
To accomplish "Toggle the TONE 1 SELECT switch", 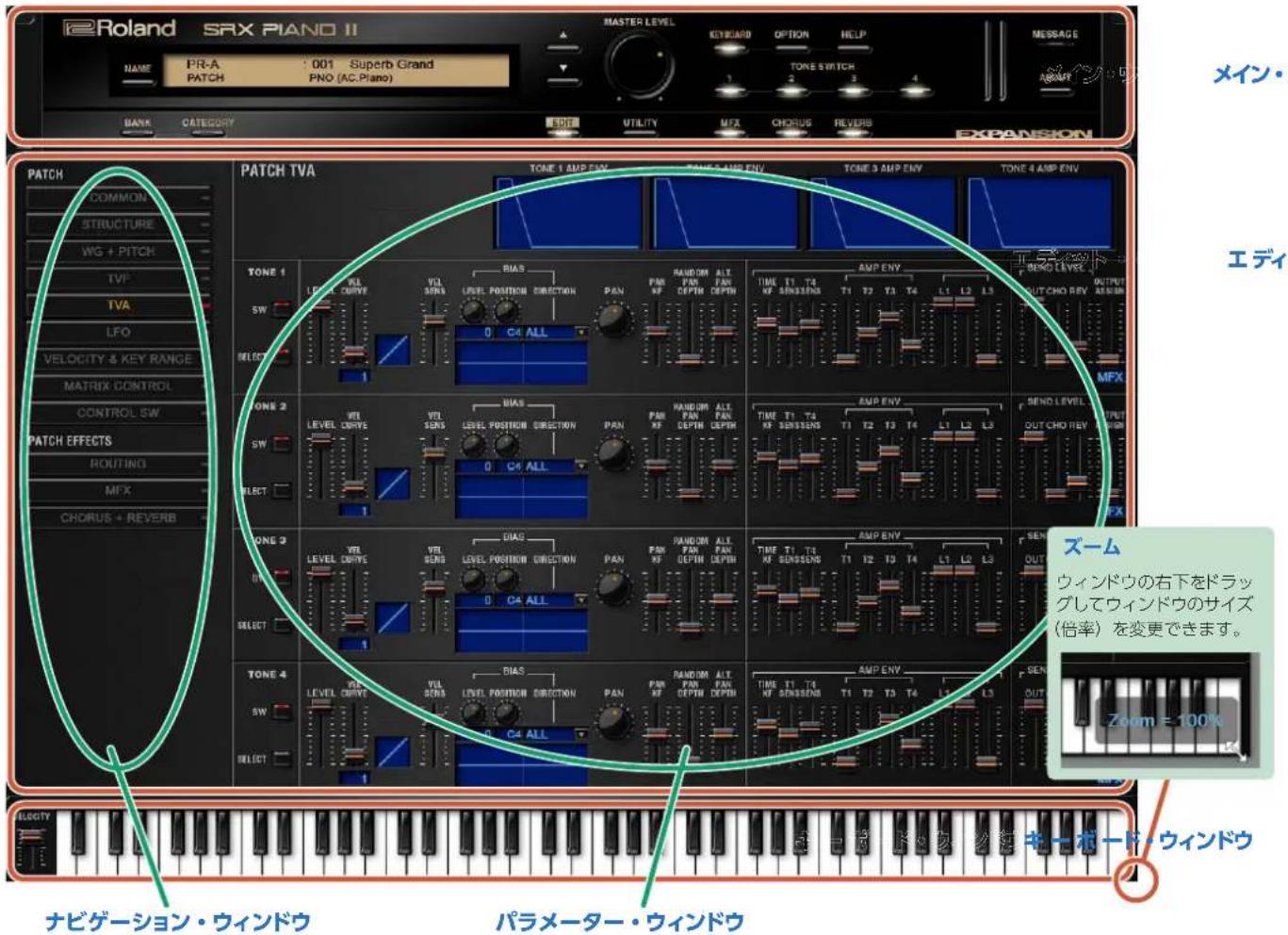I will (281, 356).
